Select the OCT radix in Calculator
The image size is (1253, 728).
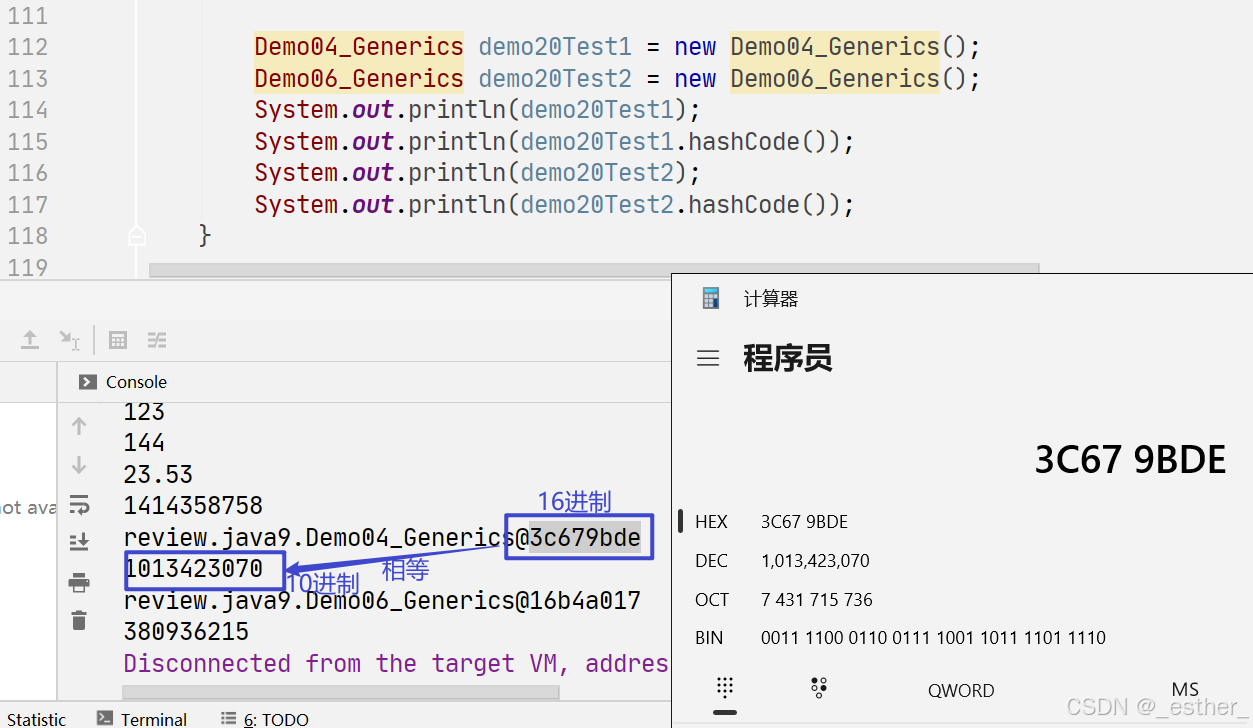click(x=712, y=600)
